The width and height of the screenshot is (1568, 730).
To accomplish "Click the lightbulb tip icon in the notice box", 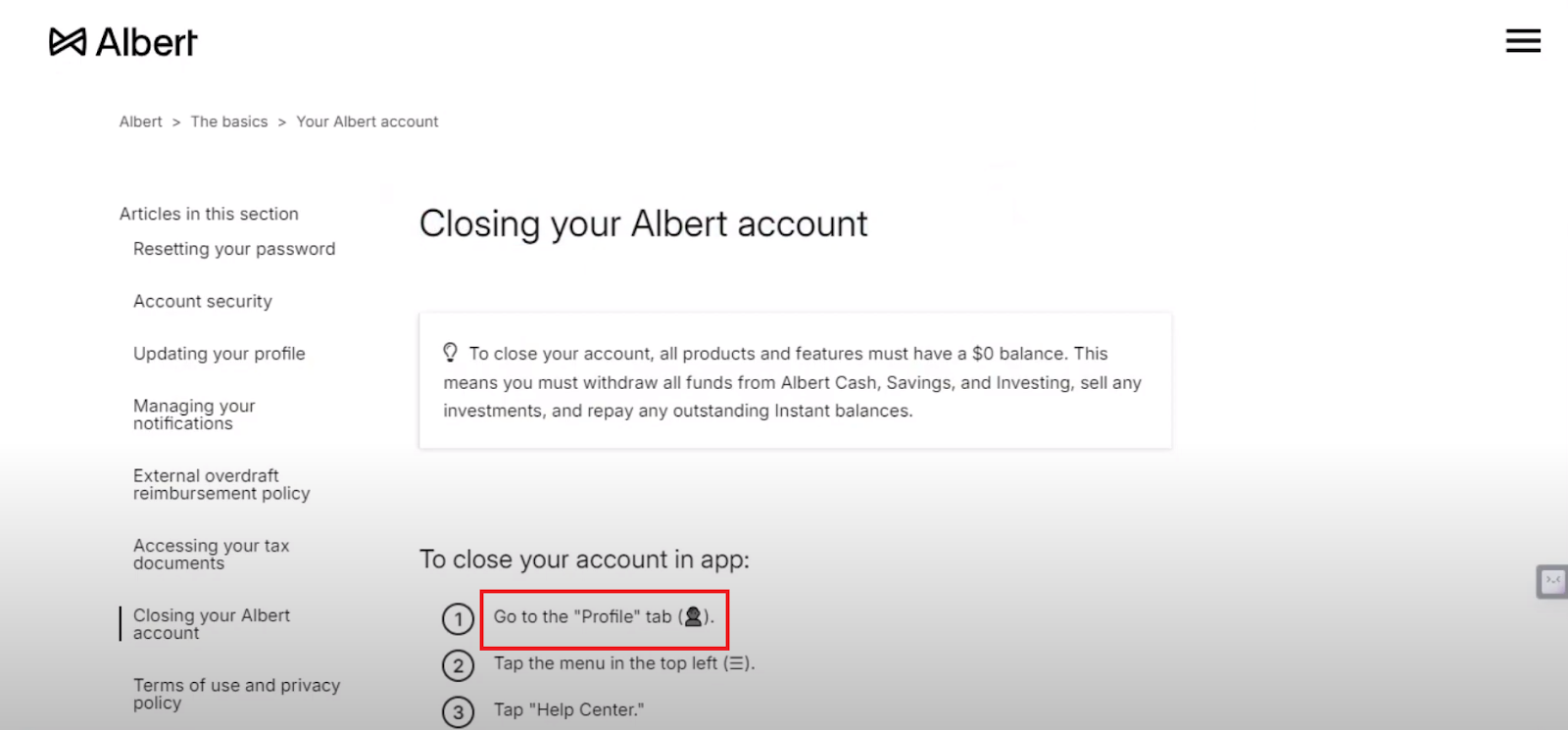I will (450, 352).
